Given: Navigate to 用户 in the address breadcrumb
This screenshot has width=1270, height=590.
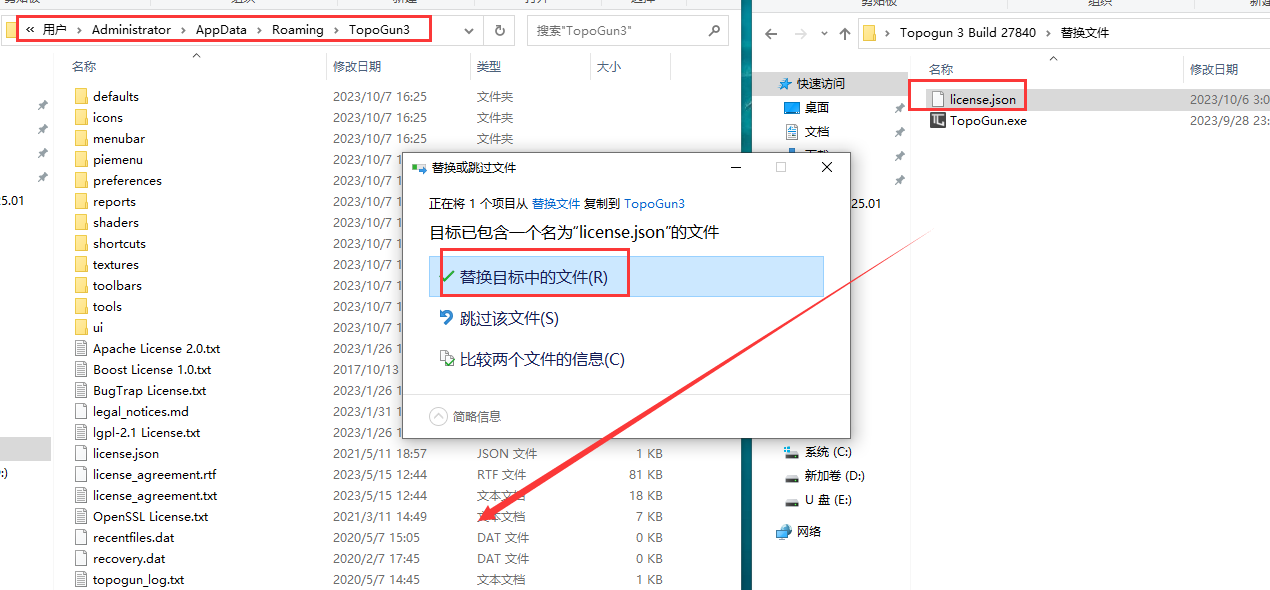Looking at the screenshot, I should (55, 29).
